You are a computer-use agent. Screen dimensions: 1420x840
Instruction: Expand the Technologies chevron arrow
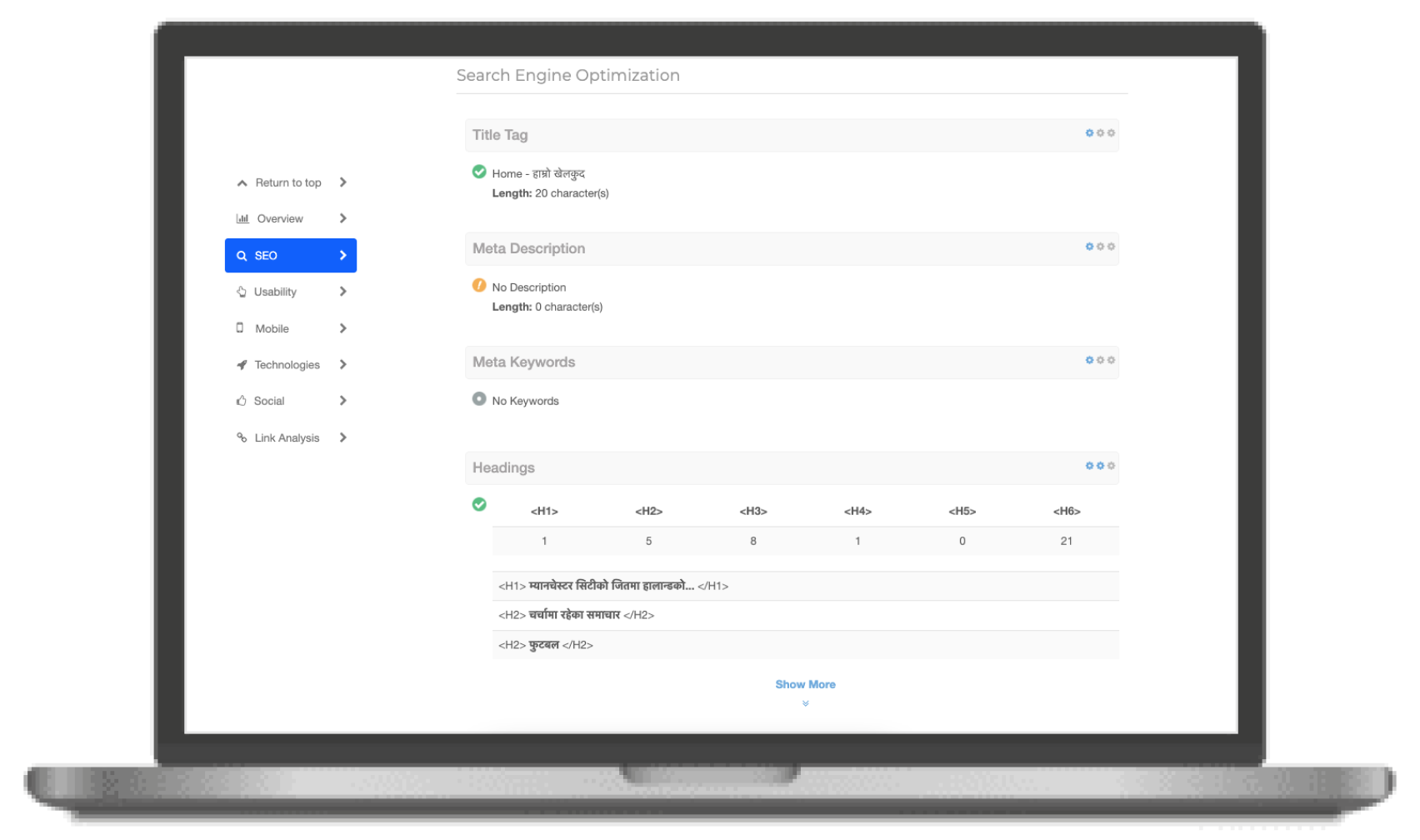342,365
